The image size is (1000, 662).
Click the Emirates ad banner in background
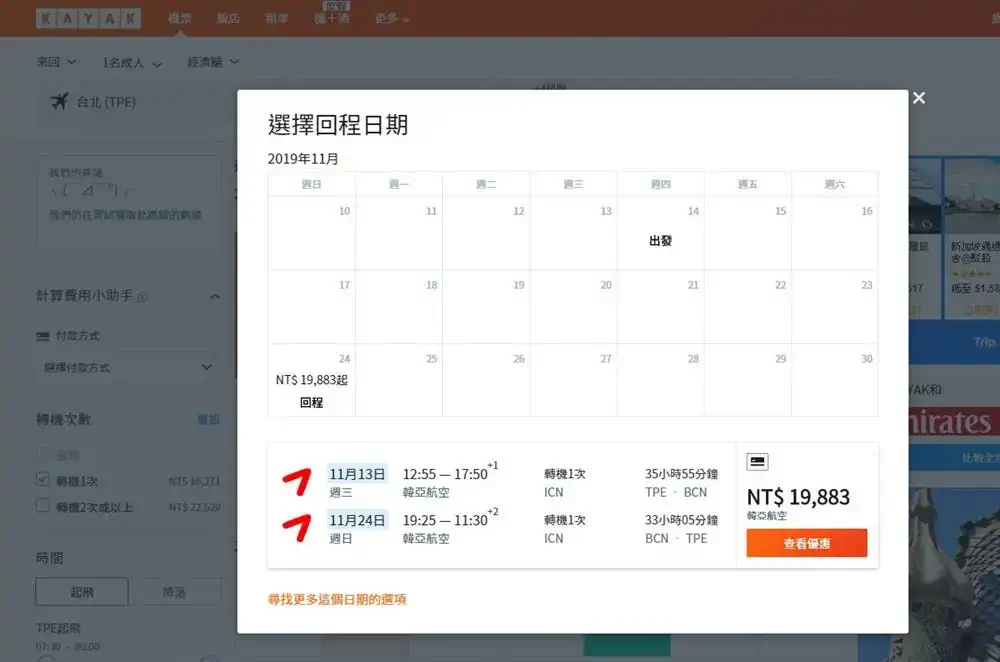[x=954, y=422]
